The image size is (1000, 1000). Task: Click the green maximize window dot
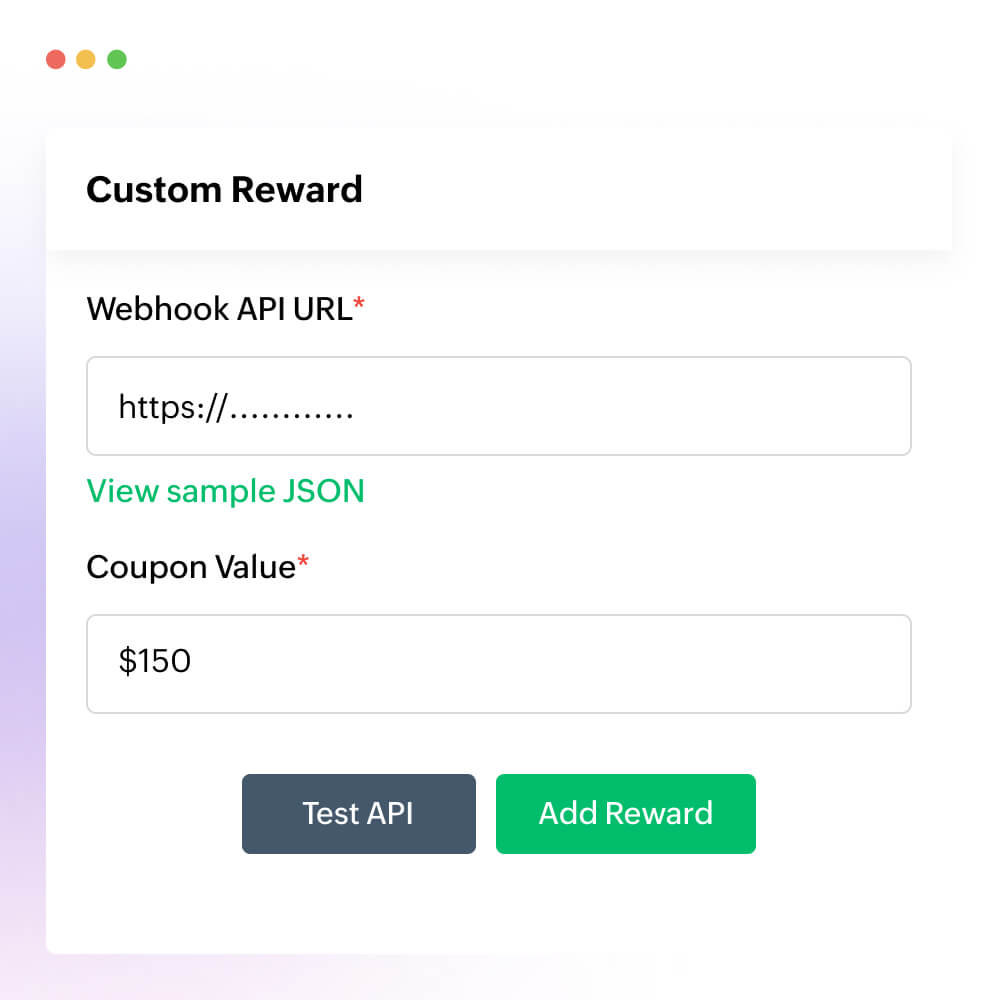[x=117, y=59]
